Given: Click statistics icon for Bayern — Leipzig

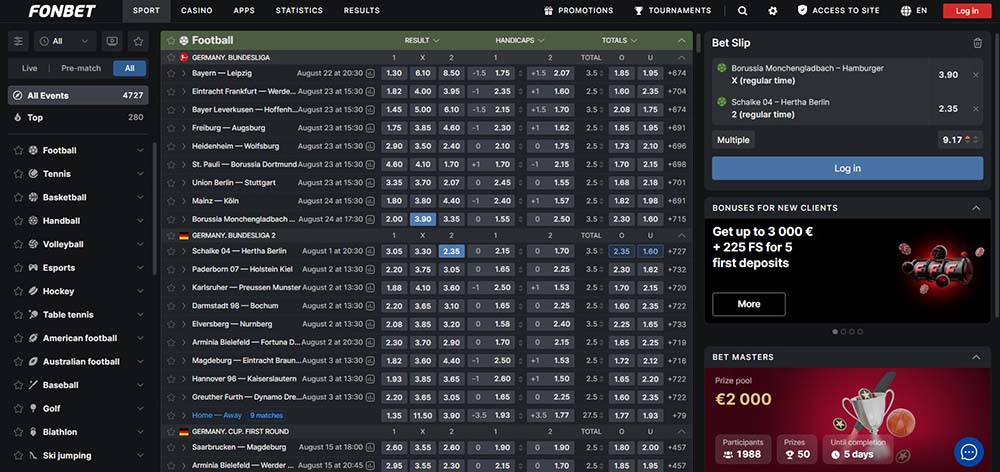Looking at the screenshot, I should 370,73.
